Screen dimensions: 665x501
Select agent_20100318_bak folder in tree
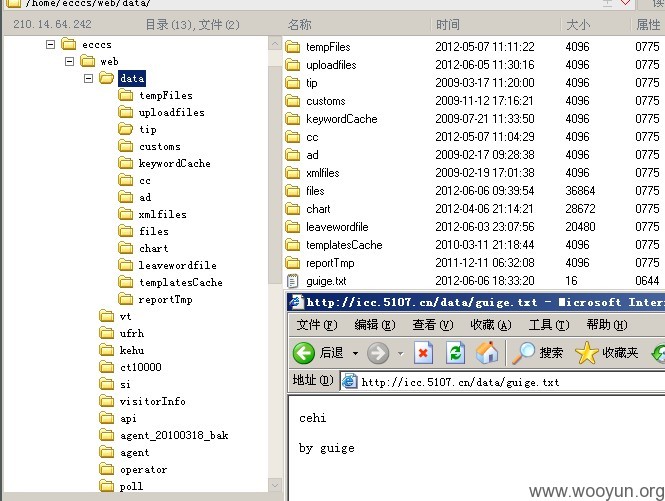(174, 436)
